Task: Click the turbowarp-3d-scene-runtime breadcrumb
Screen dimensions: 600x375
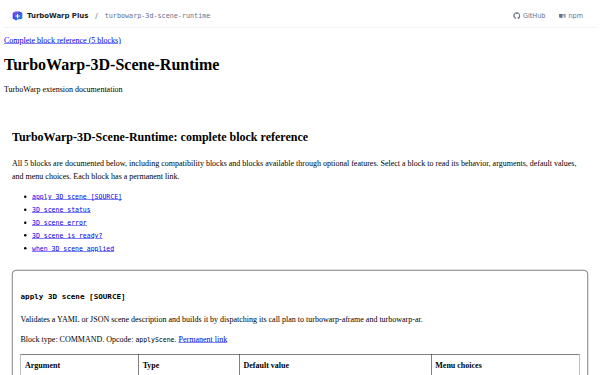Action: [157, 16]
